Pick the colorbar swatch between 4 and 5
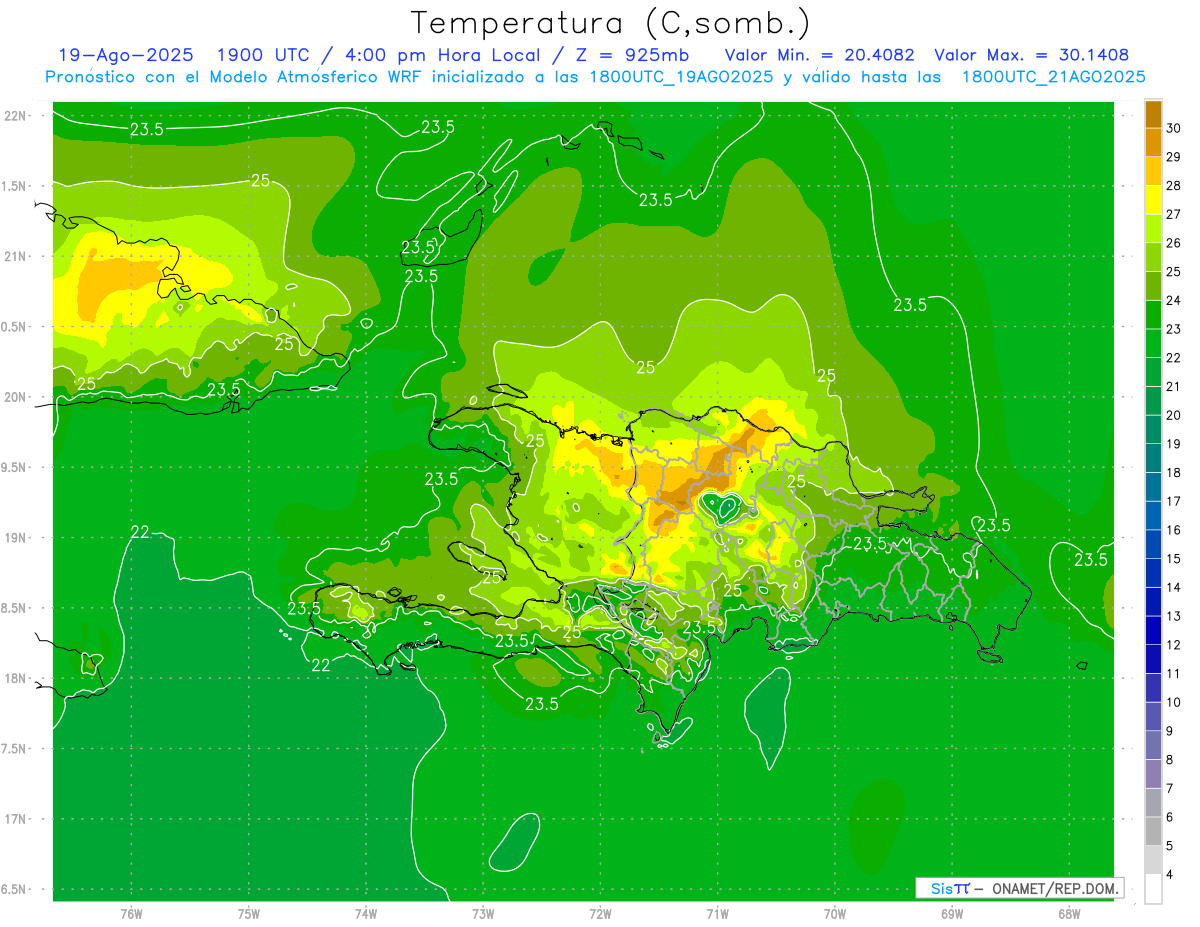The width and height of the screenshot is (1200, 927). coord(1153,860)
